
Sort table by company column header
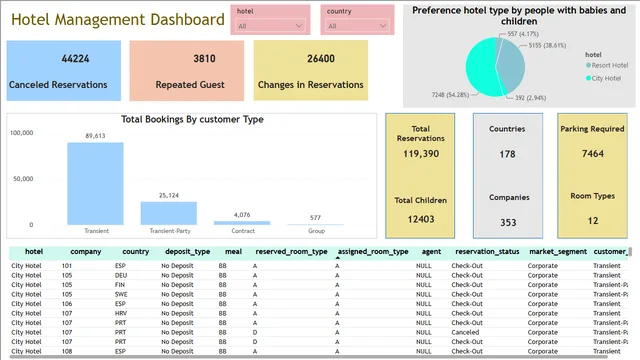(86, 251)
